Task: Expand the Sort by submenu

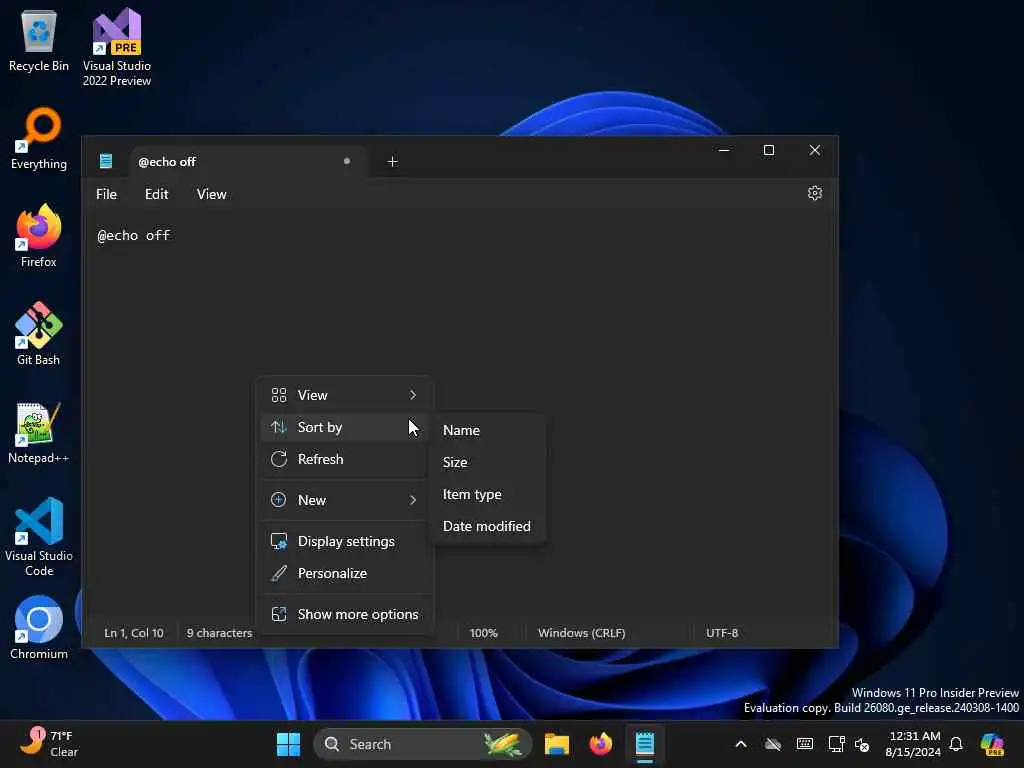Action: click(x=344, y=427)
